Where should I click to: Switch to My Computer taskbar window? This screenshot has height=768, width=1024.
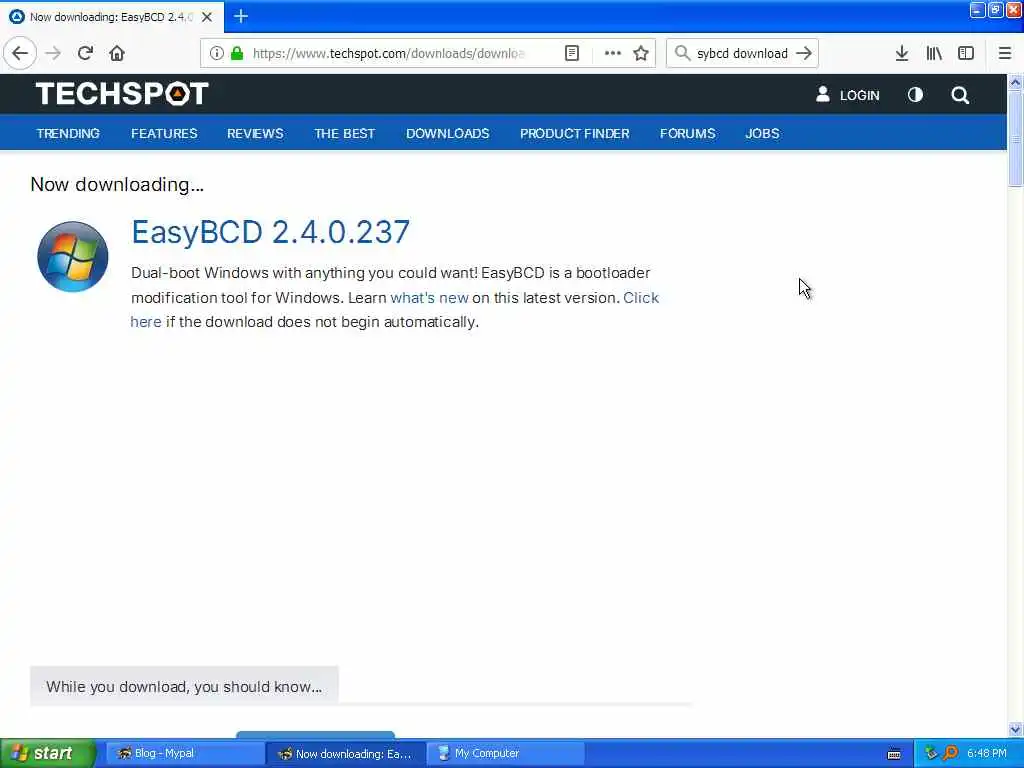[506, 754]
